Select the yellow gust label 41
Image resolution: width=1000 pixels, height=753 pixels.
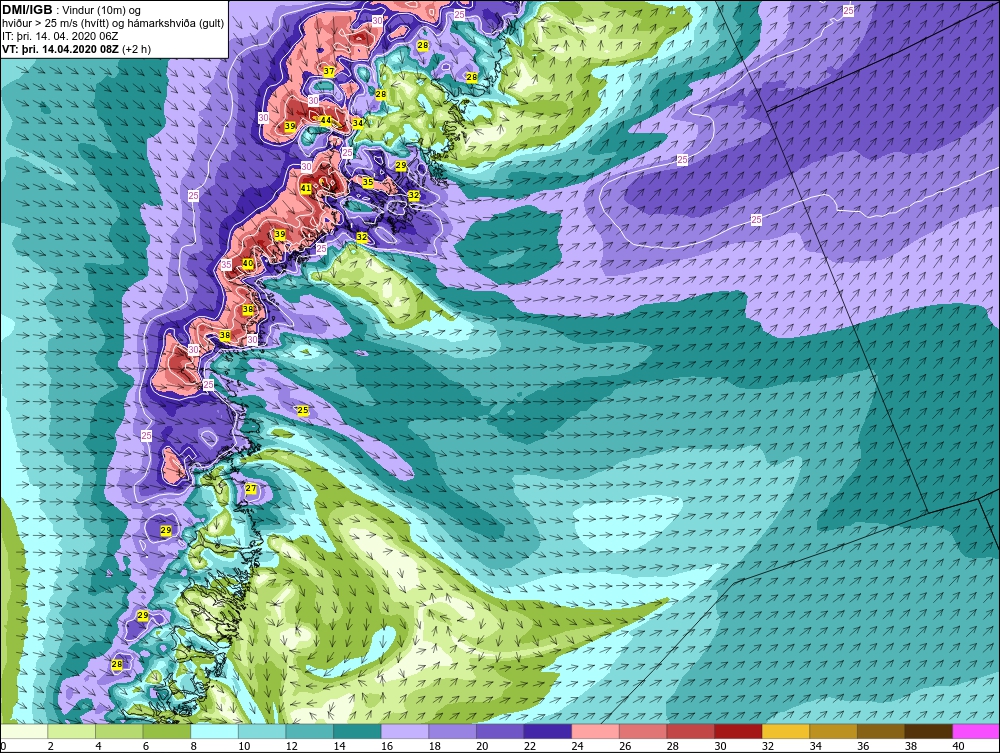pos(305,188)
